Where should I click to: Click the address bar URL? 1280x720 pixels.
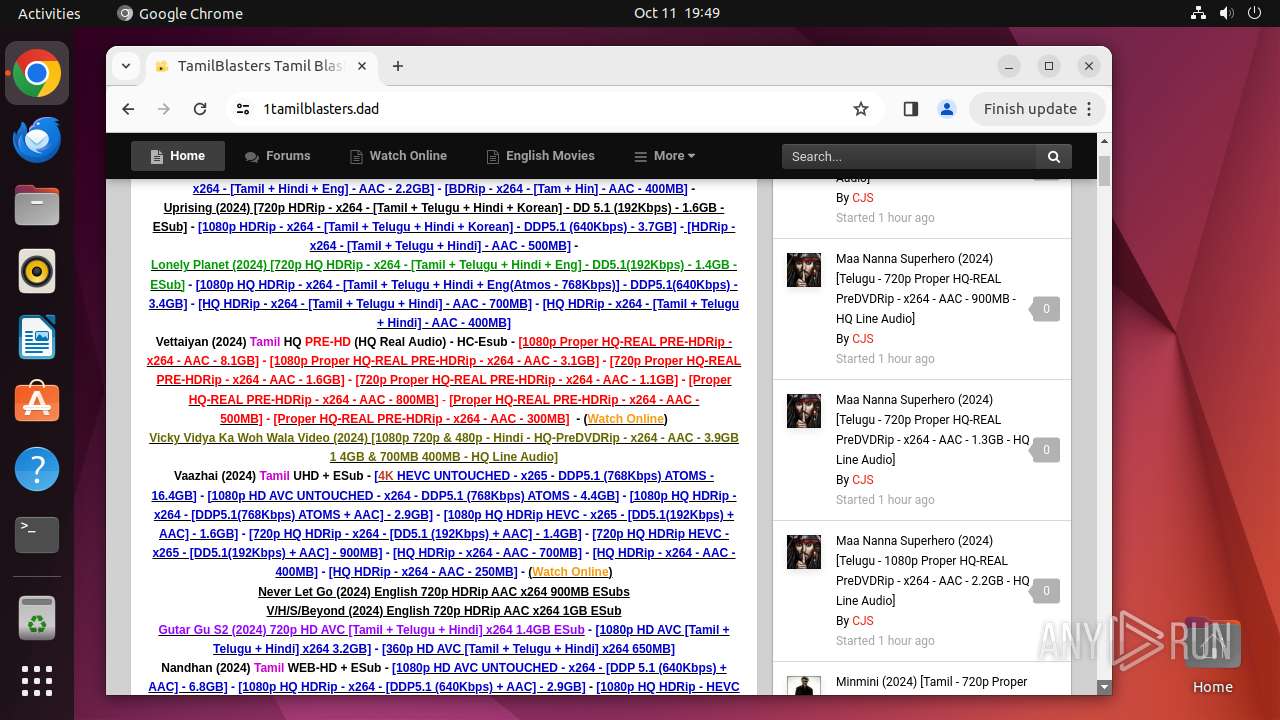tap(321, 109)
